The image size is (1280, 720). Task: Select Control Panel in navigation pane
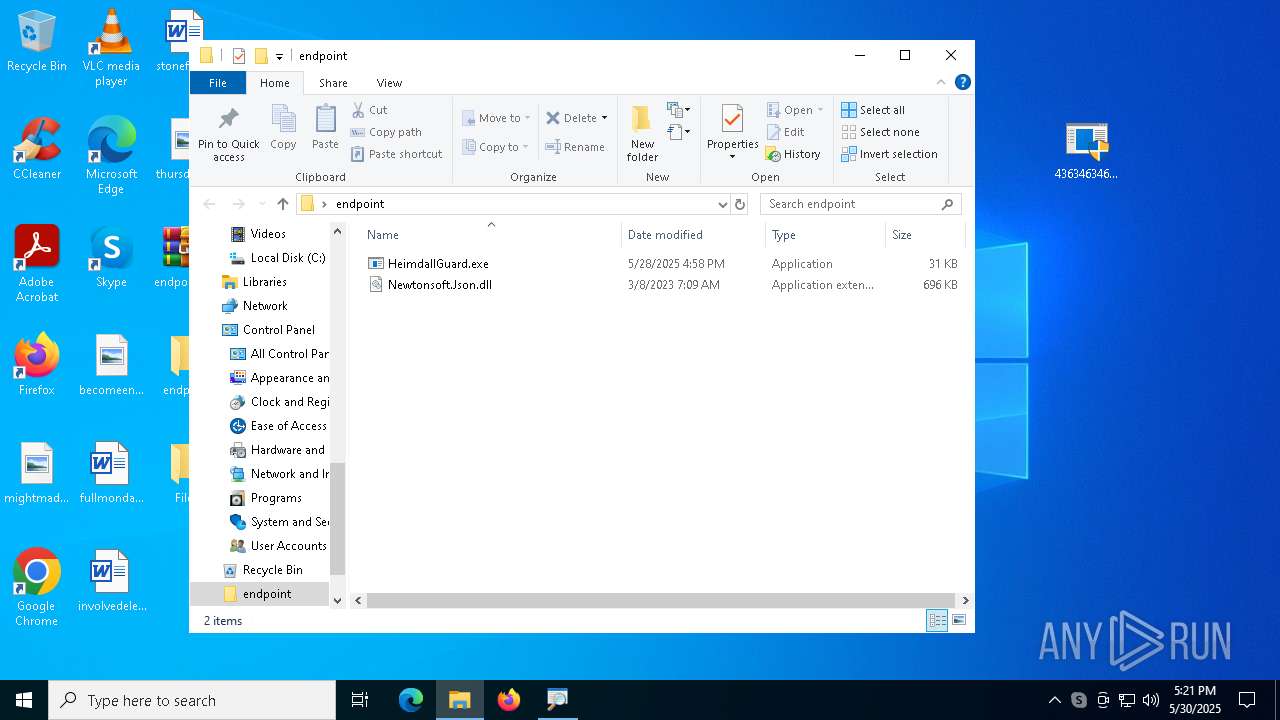coord(278,330)
